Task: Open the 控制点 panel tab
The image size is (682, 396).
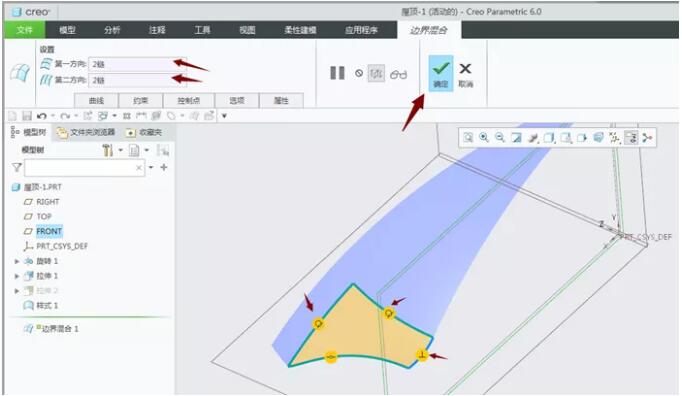Action: point(189,101)
